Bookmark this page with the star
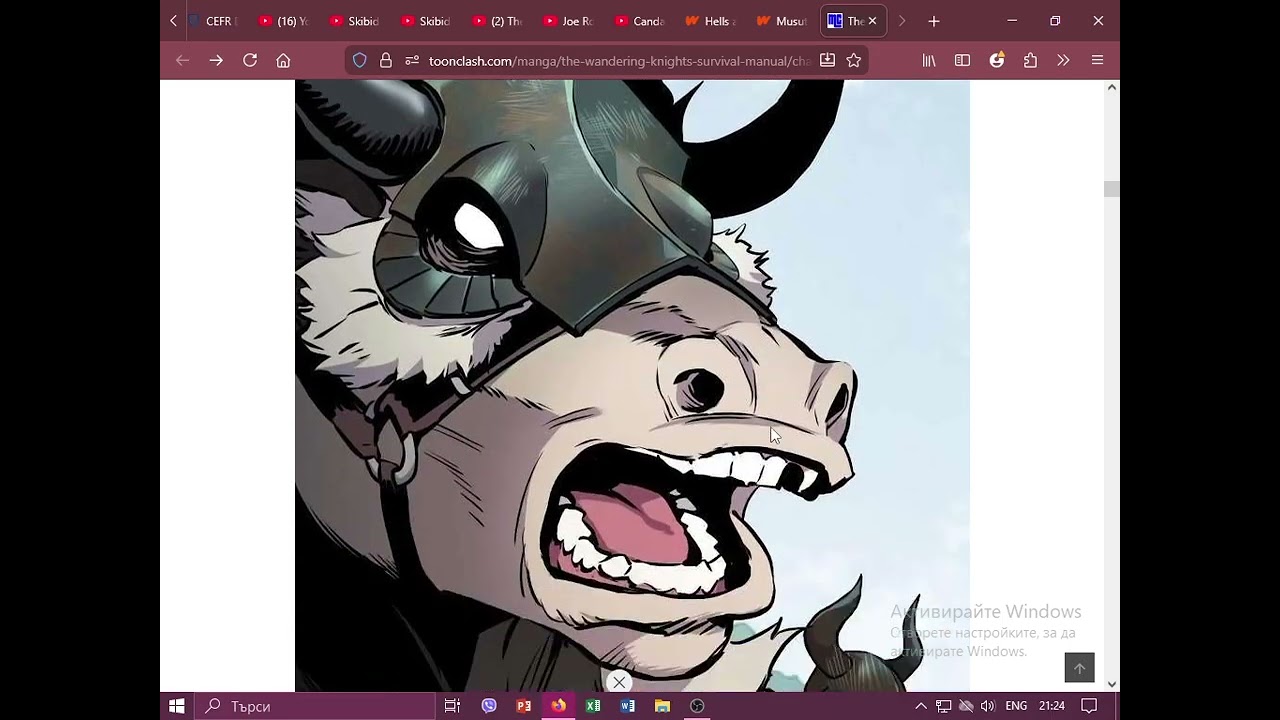 [853, 61]
